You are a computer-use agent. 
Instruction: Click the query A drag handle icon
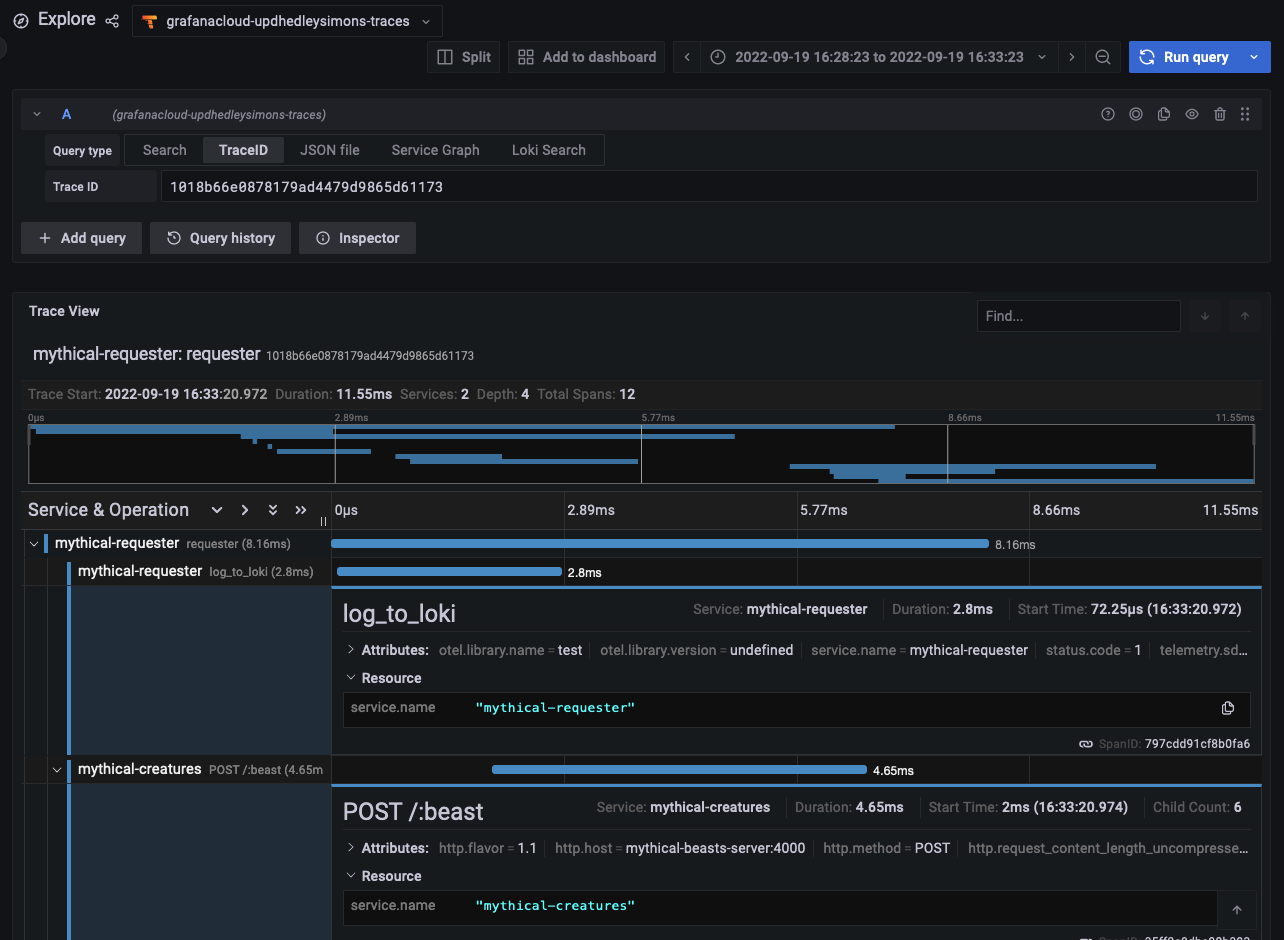pyautogui.click(x=1245, y=114)
